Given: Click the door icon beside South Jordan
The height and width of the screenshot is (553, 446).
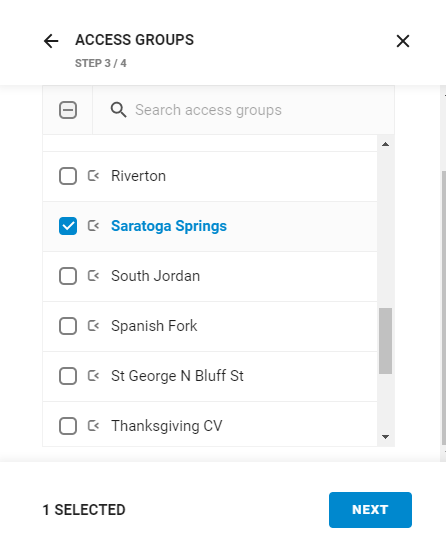Looking at the screenshot, I should pos(93,276).
